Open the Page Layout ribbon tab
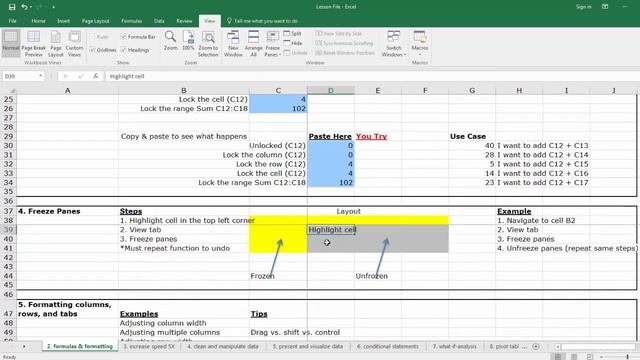This screenshot has height=360, width=640. (96, 21)
